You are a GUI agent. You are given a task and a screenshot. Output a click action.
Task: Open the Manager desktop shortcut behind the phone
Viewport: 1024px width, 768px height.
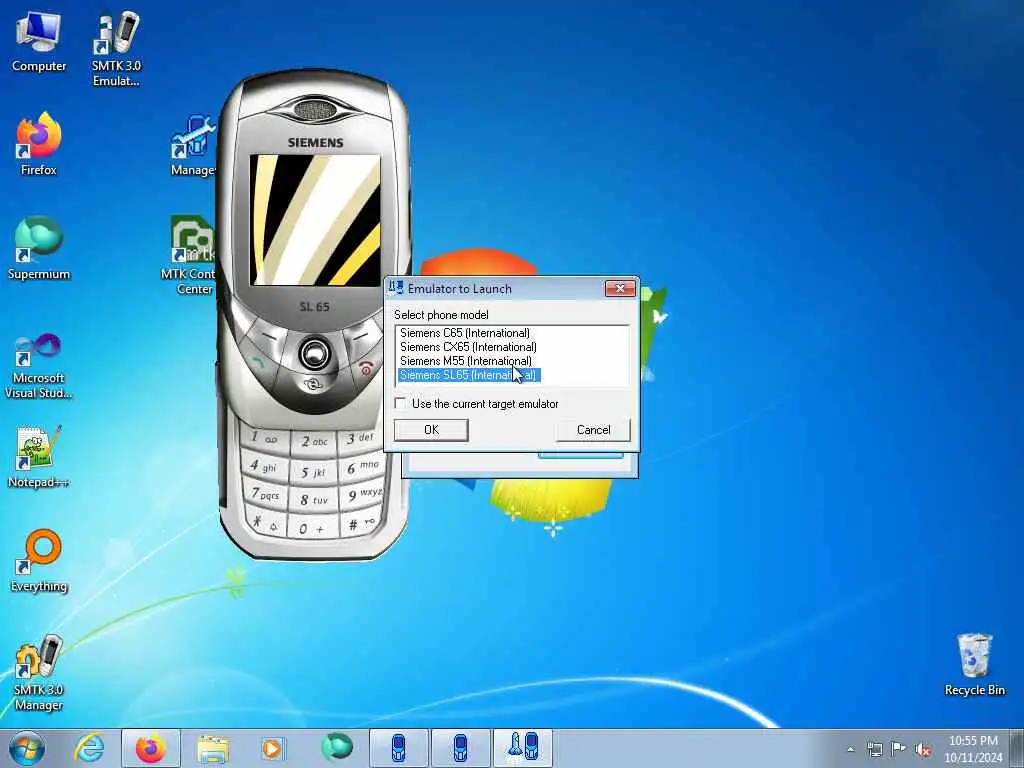[193, 145]
